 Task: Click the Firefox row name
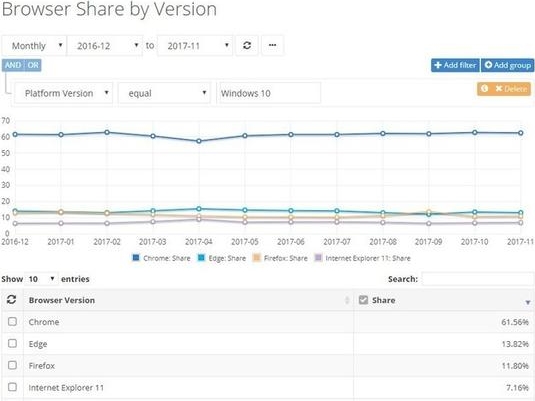pyautogui.click(x=42, y=366)
